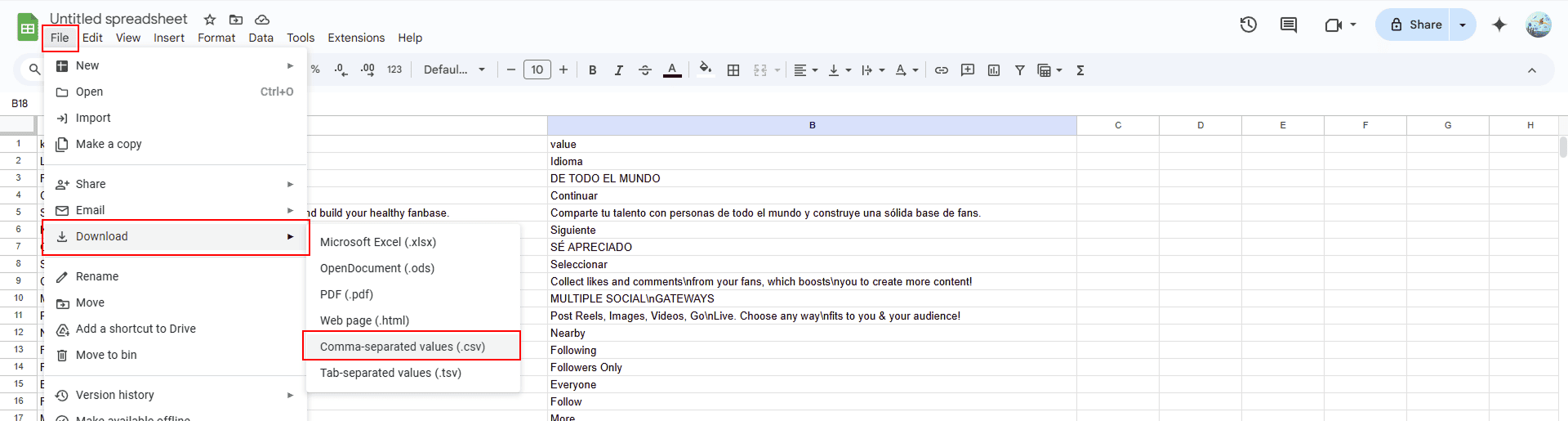Click the version history clock icon
The image size is (1568, 421).
1248,25
